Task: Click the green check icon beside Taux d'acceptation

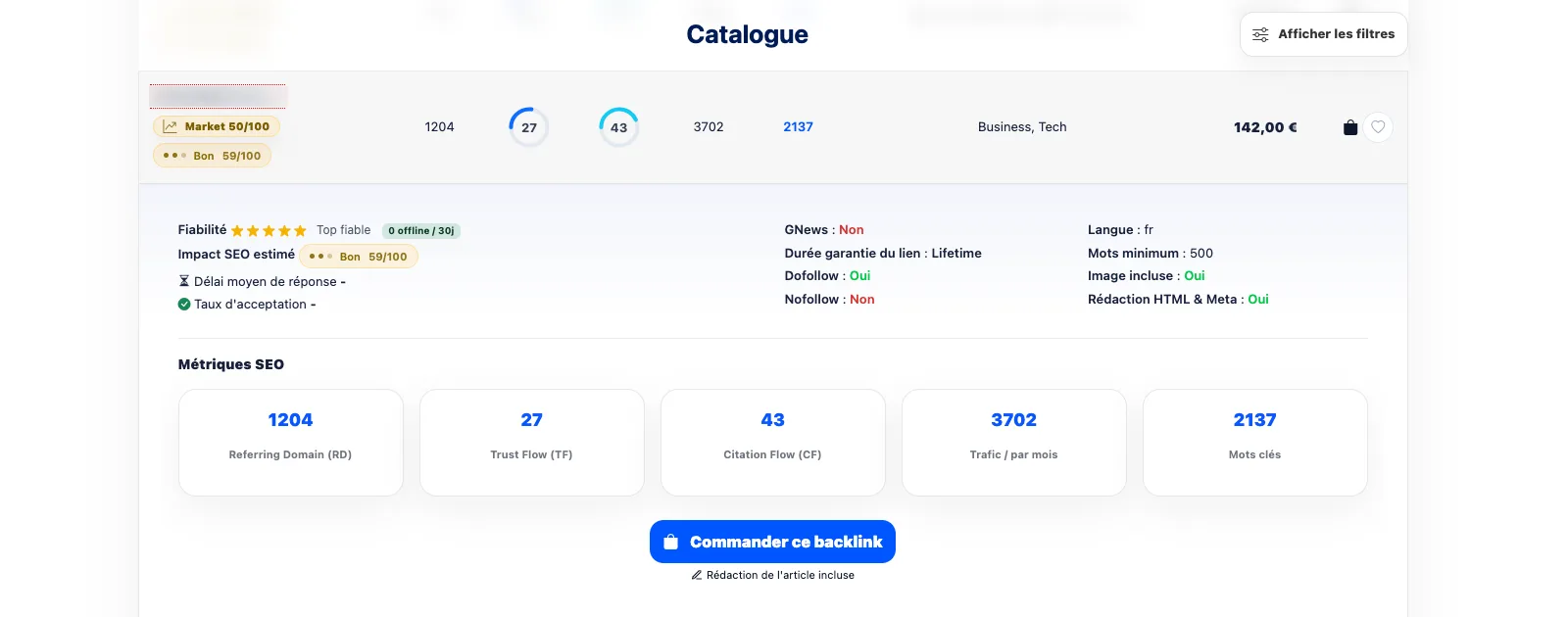Action: tap(184, 305)
